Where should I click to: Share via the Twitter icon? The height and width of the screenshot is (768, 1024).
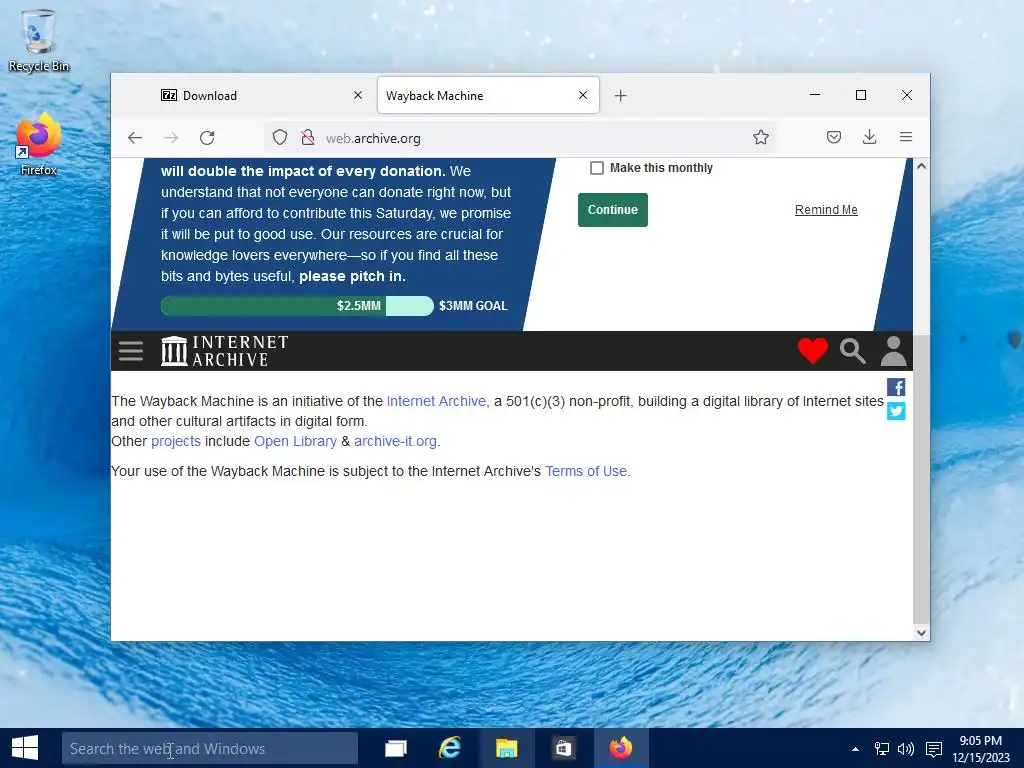click(x=896, y=411)
